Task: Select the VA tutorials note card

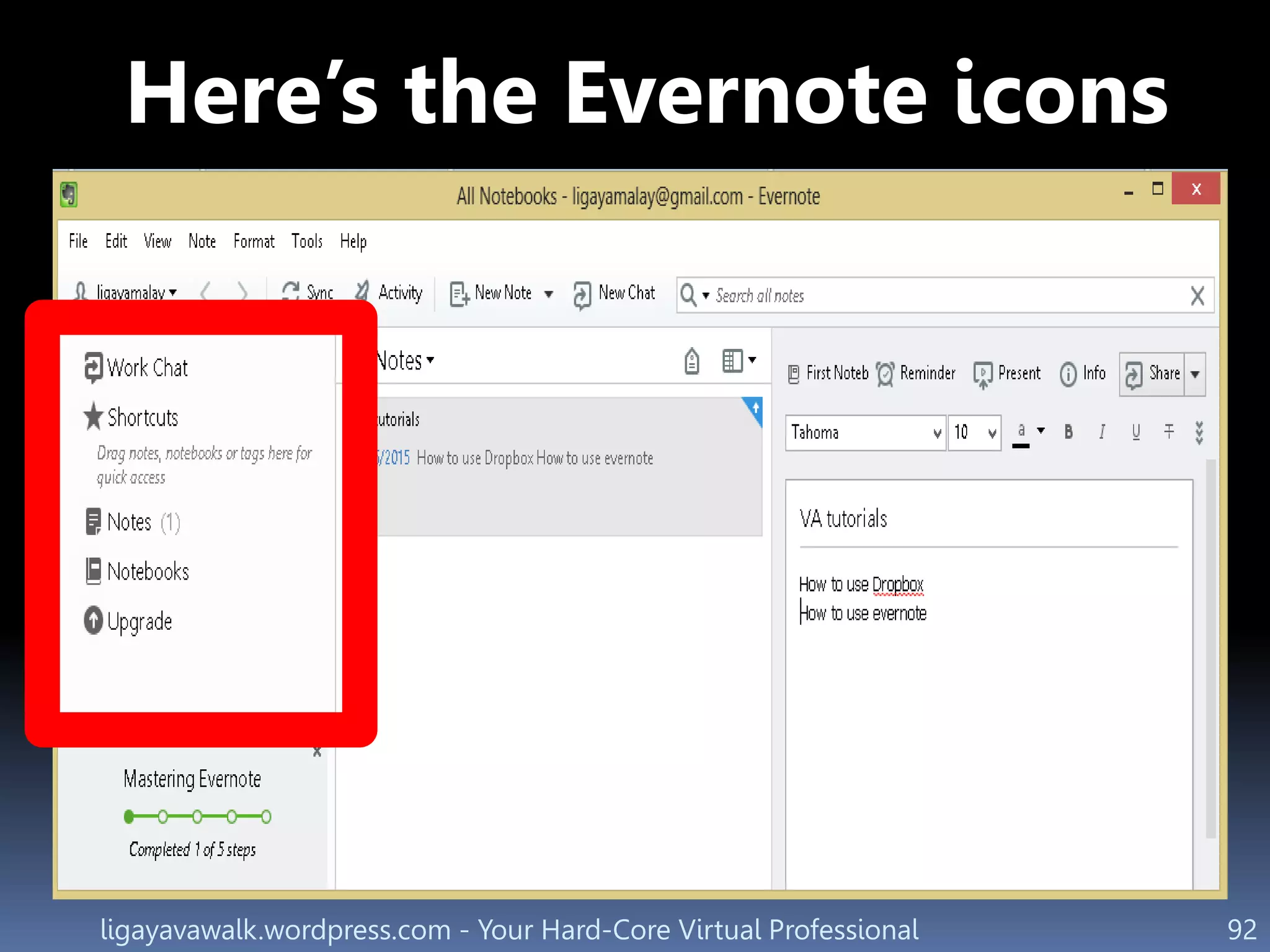Action: [x=569, y=466]
